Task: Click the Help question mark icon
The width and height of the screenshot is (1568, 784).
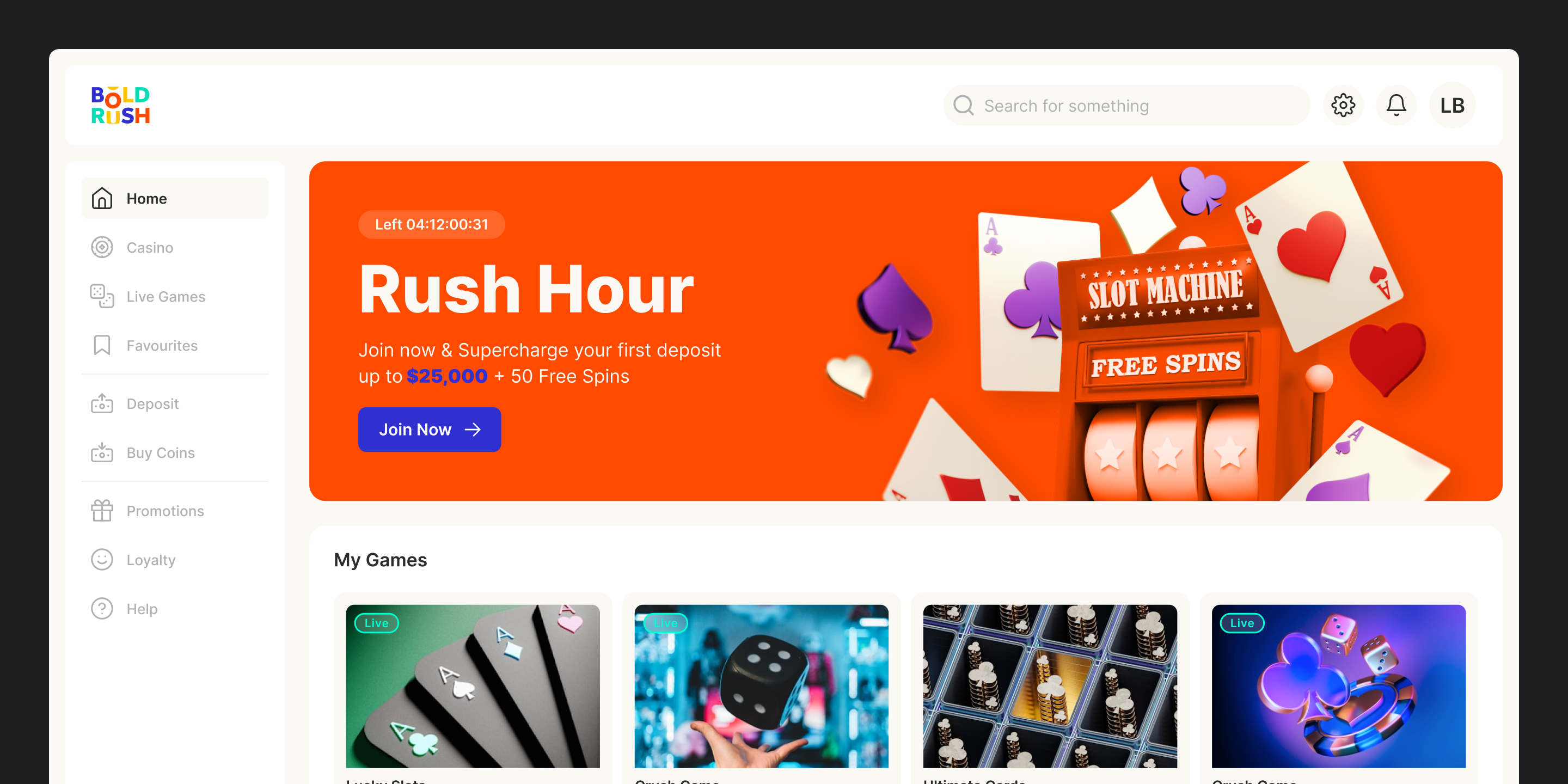Action: (102, 609)
